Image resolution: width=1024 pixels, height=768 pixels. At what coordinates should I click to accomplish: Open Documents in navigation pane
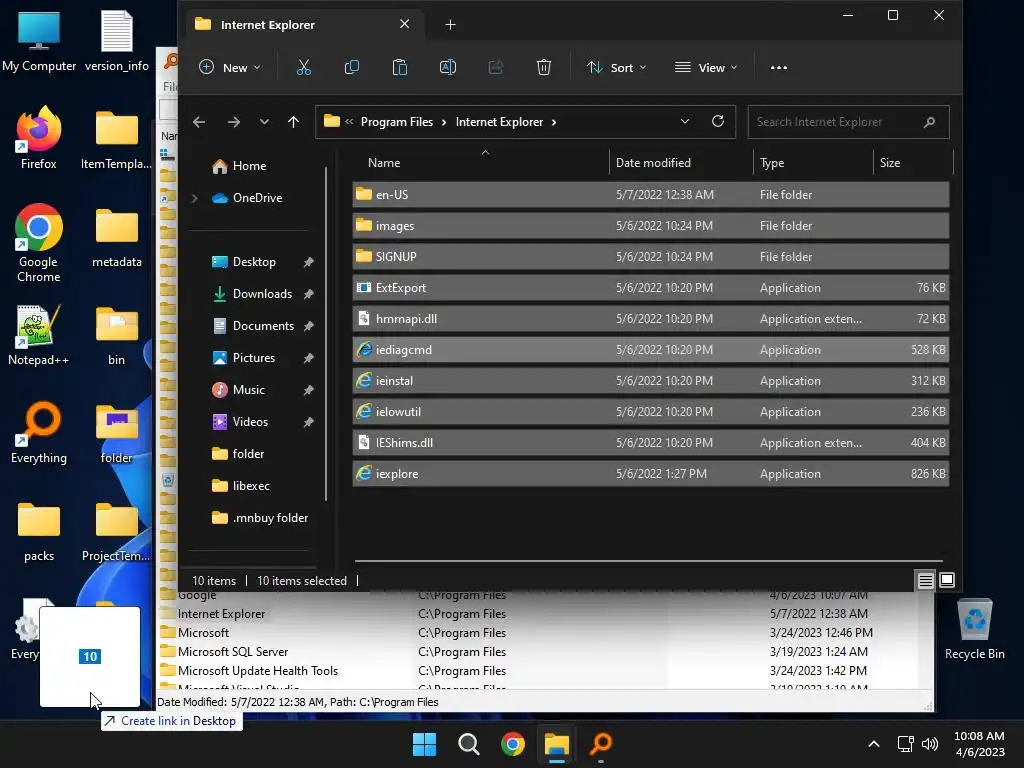(263, 326)
